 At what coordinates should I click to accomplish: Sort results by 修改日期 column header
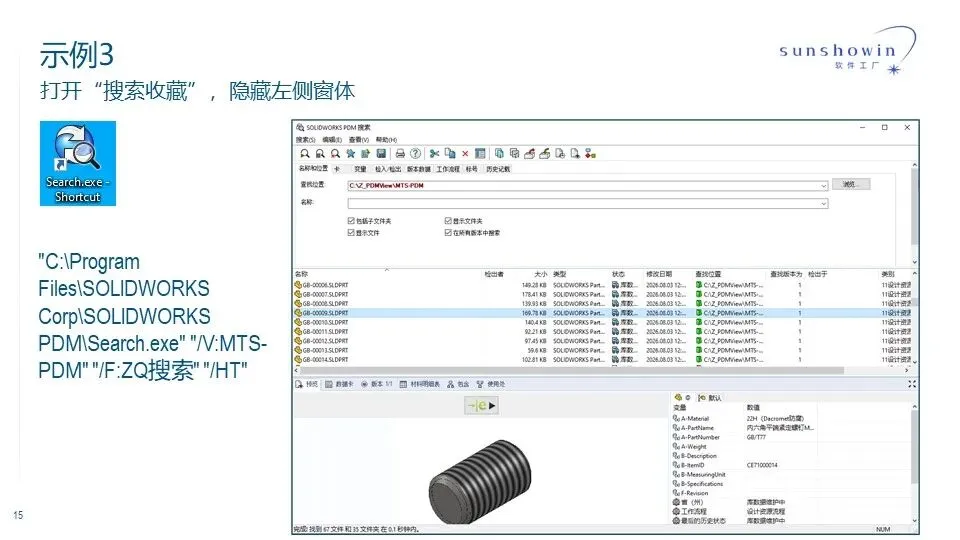[659, 274]
